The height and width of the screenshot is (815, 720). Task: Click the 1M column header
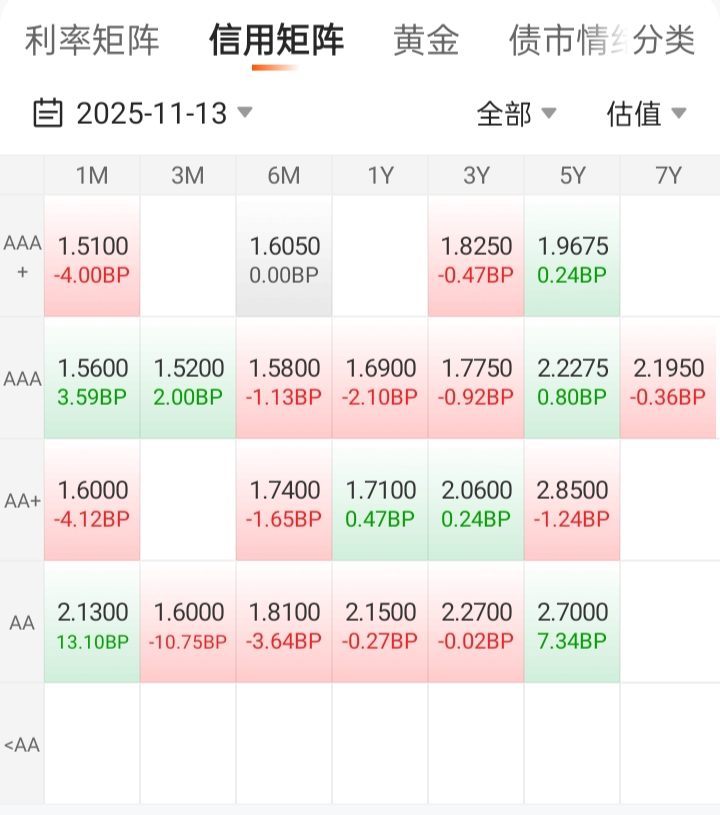click(92, 176)
